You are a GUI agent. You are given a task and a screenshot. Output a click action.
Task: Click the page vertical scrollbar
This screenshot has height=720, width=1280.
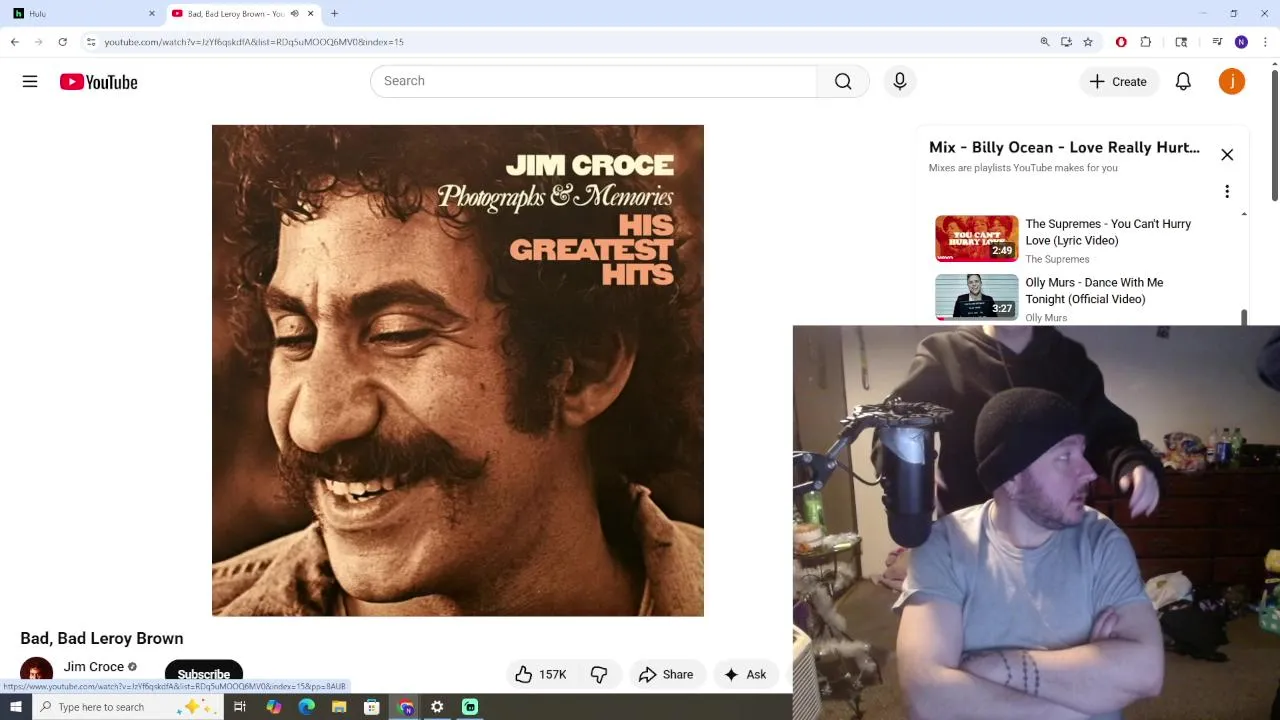point(1275,135)
